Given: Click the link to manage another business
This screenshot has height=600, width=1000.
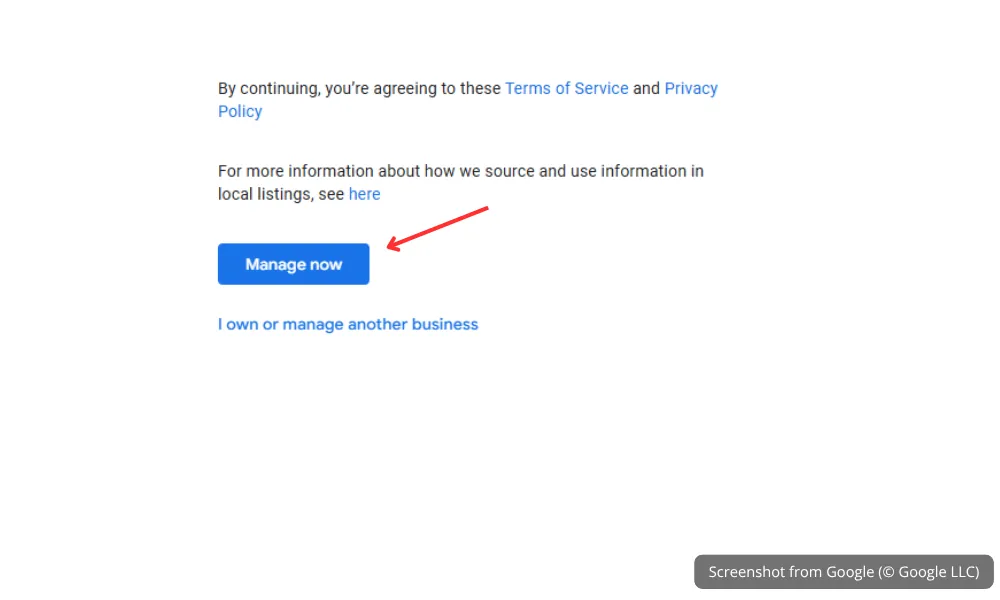Looking at the screenshot, I should pos(348,324).
